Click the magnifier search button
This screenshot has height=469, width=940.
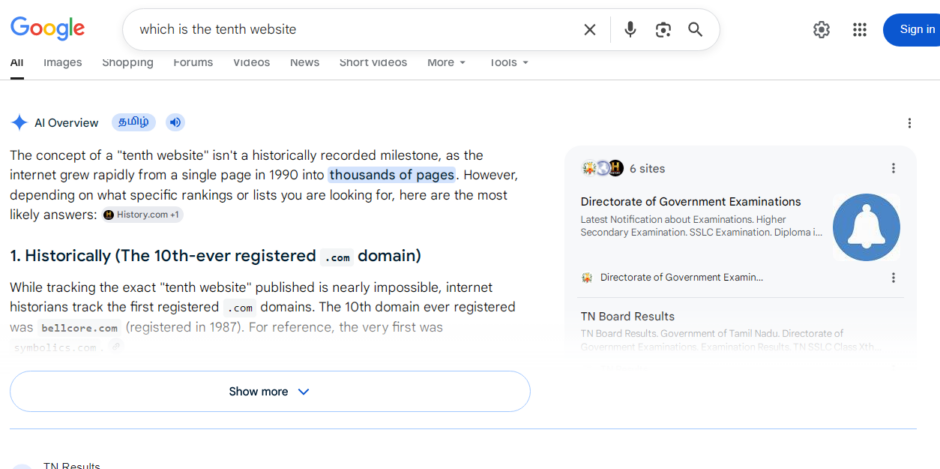coord(695,29)
